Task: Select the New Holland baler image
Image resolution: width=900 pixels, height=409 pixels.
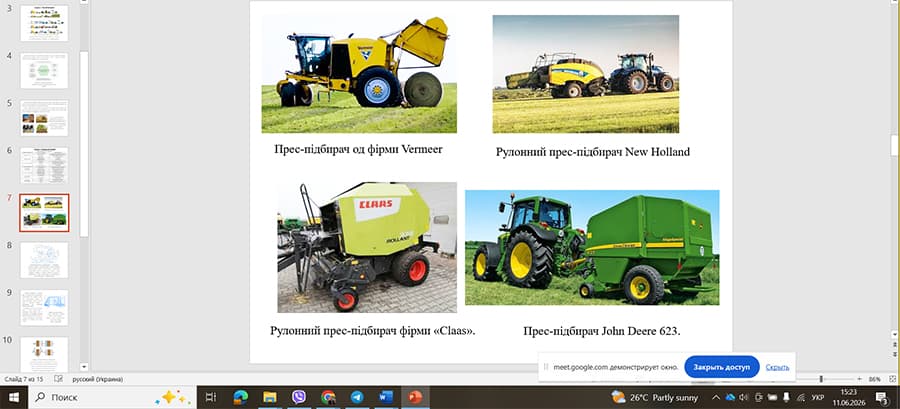Action: [585, 74]
